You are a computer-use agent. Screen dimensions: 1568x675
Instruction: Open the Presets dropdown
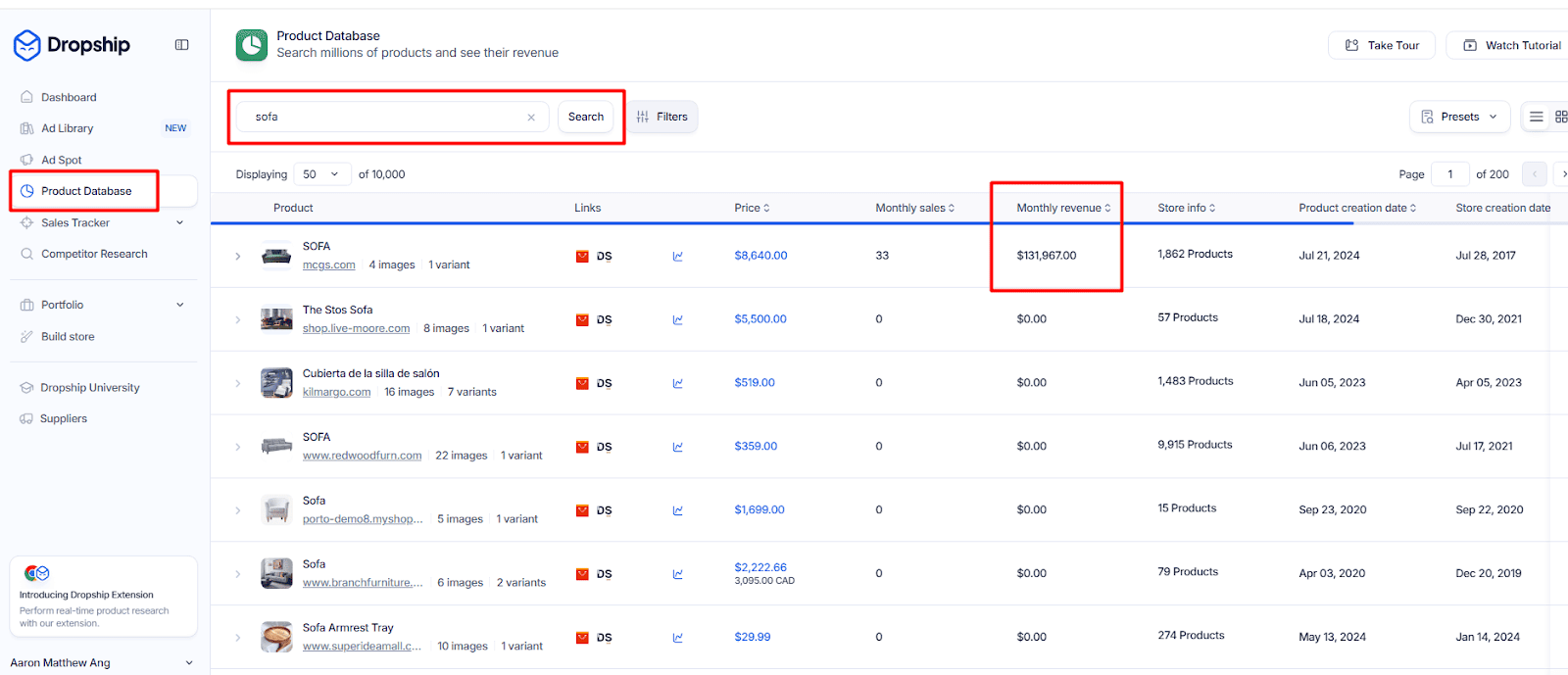(x=1458, y=117)
